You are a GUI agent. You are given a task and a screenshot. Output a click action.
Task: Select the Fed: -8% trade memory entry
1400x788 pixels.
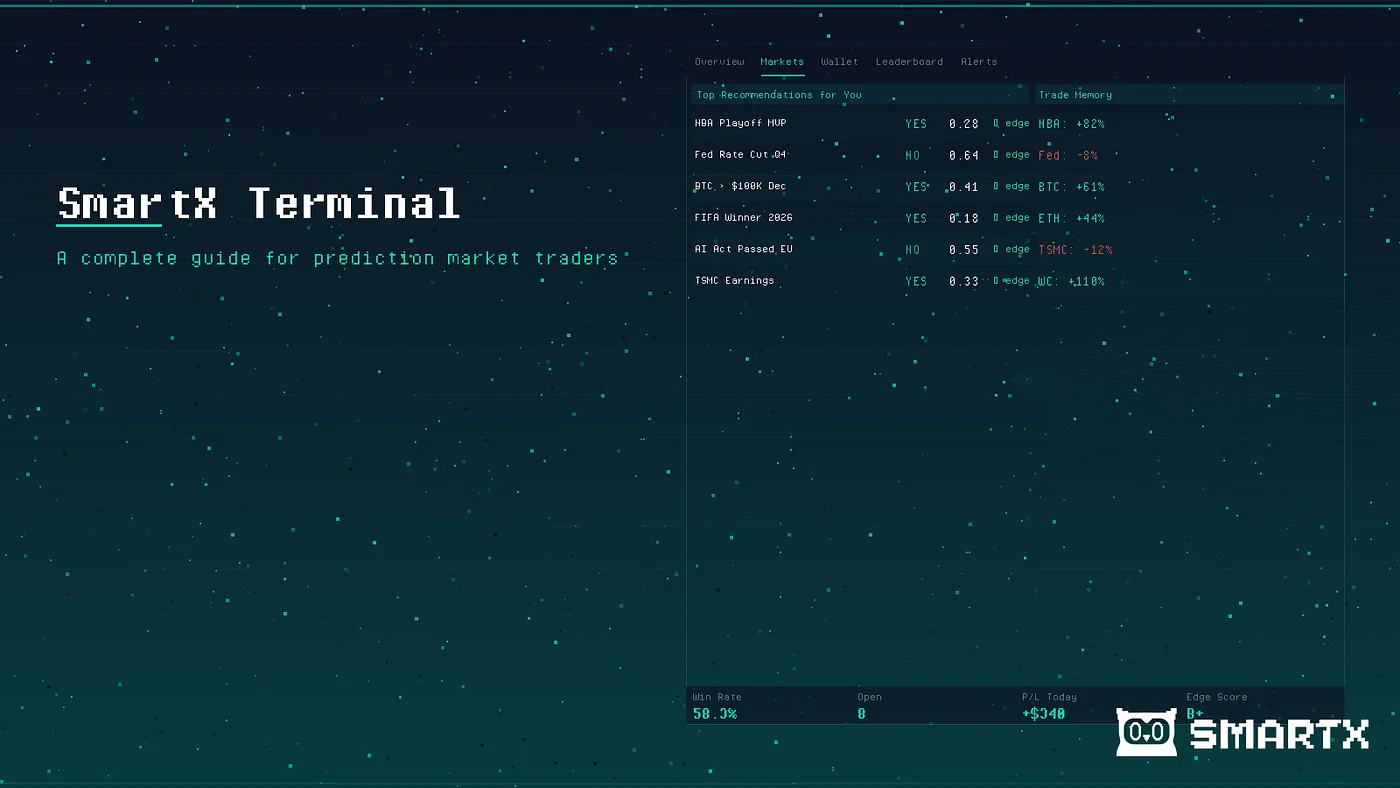(x=1068, y=156)
